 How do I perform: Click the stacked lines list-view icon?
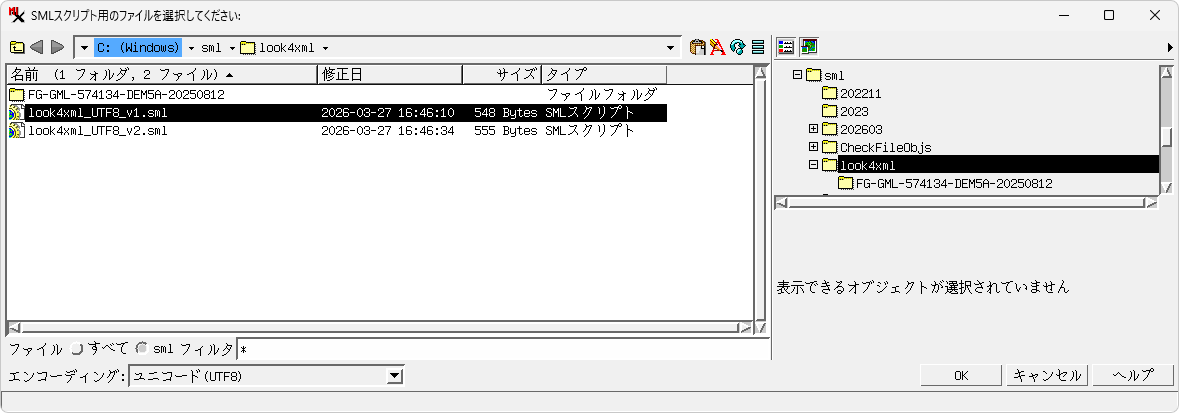point(757,47)
